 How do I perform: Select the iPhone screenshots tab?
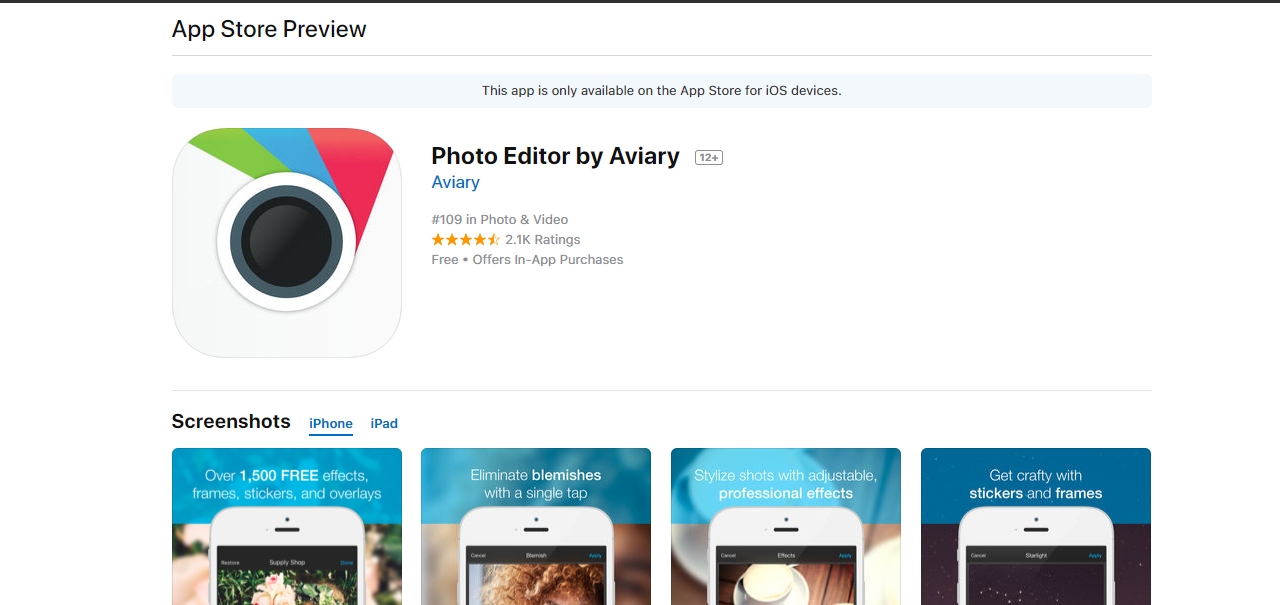tap(331, 424)
